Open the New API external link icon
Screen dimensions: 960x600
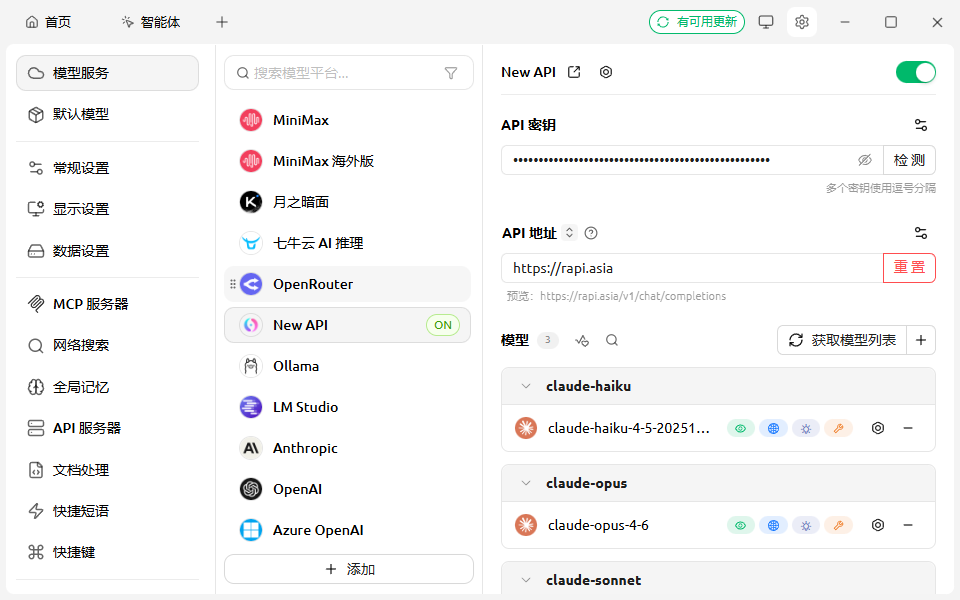pos(574,72)
